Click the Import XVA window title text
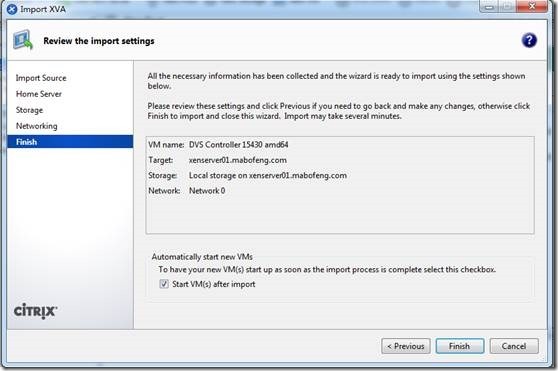Screen dimensions: 558x371 [43, 9]
